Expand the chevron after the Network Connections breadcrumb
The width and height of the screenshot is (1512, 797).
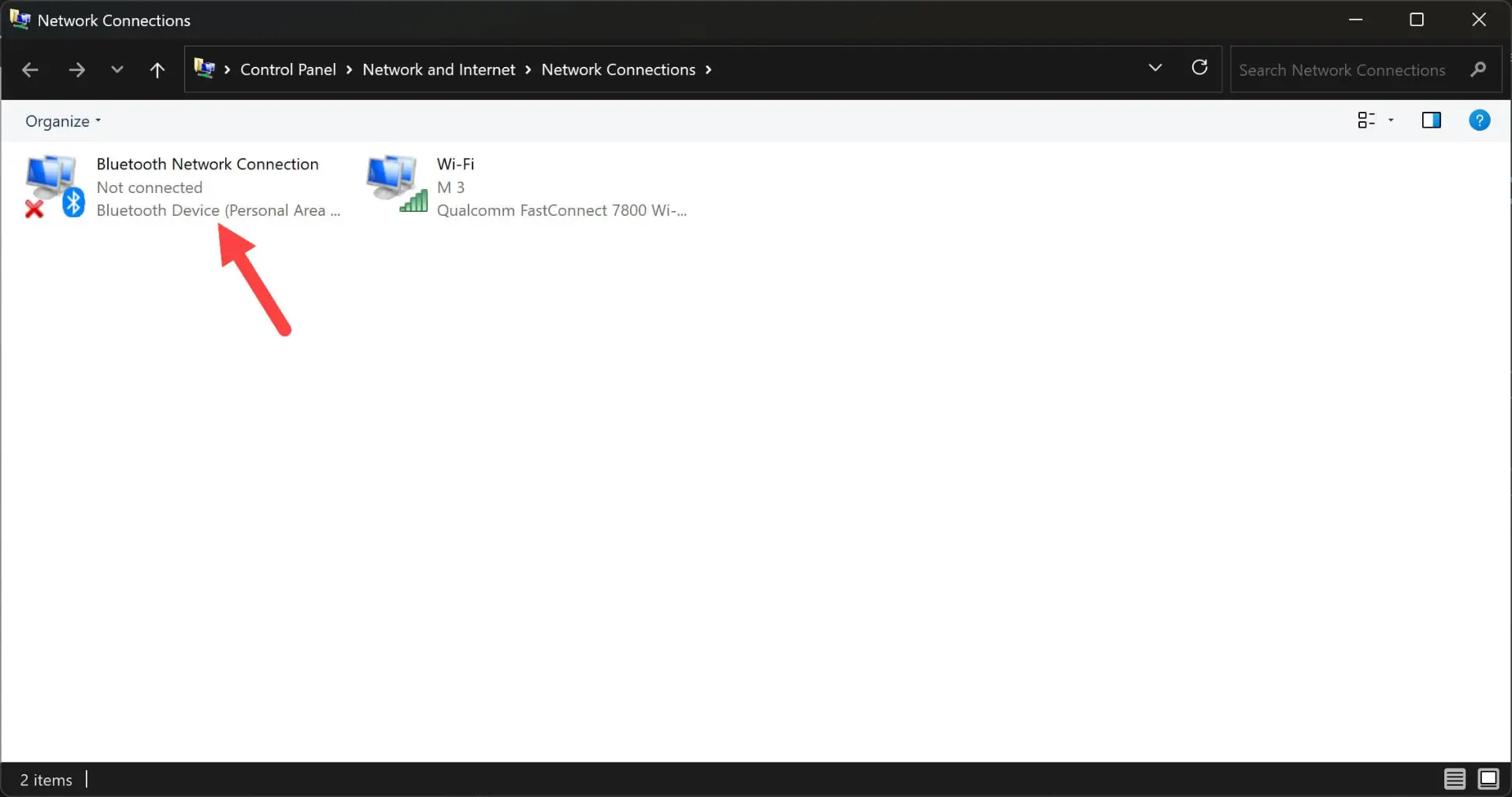(x=709, y=70)
